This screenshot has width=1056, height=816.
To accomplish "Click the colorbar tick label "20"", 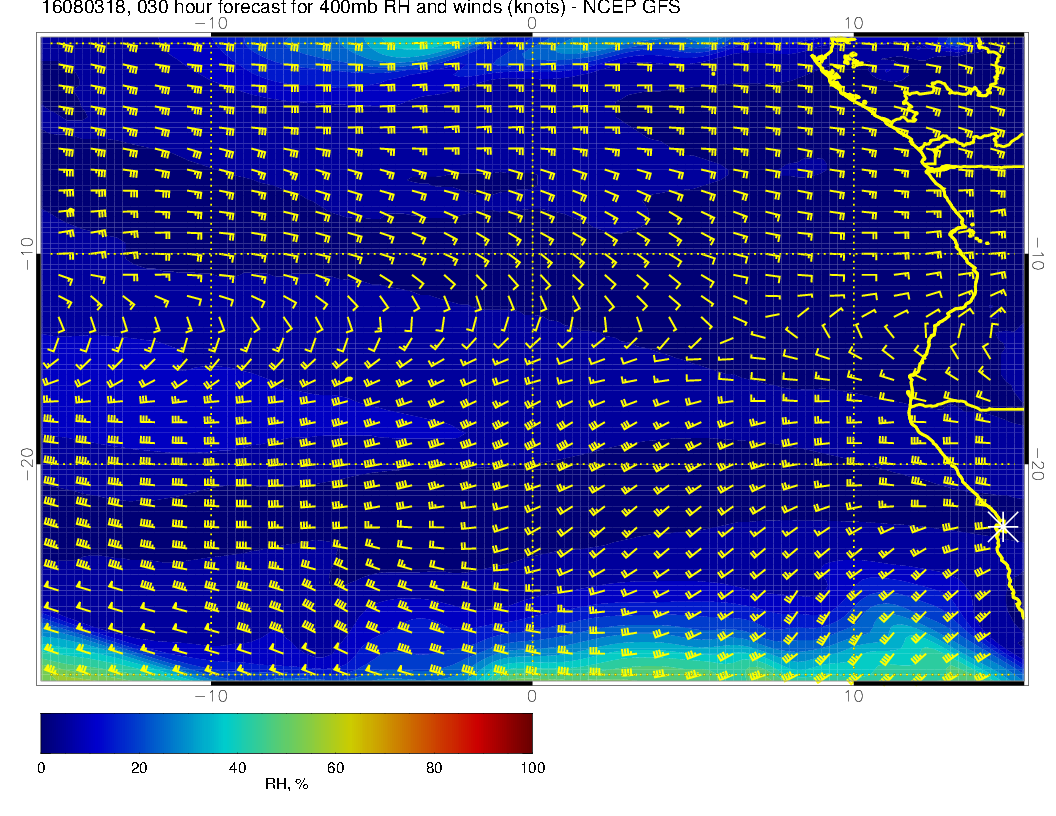I will coord(139,767).
